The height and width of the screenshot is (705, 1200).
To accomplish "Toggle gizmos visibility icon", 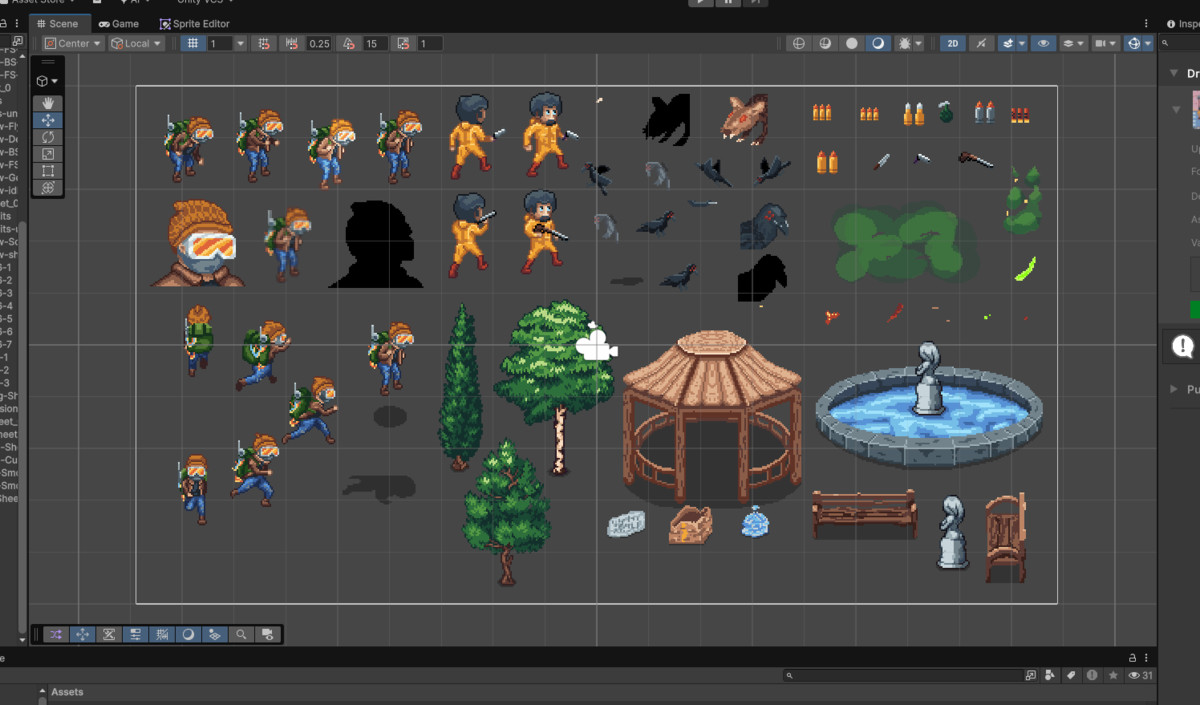I will [x=1133, y=44].
